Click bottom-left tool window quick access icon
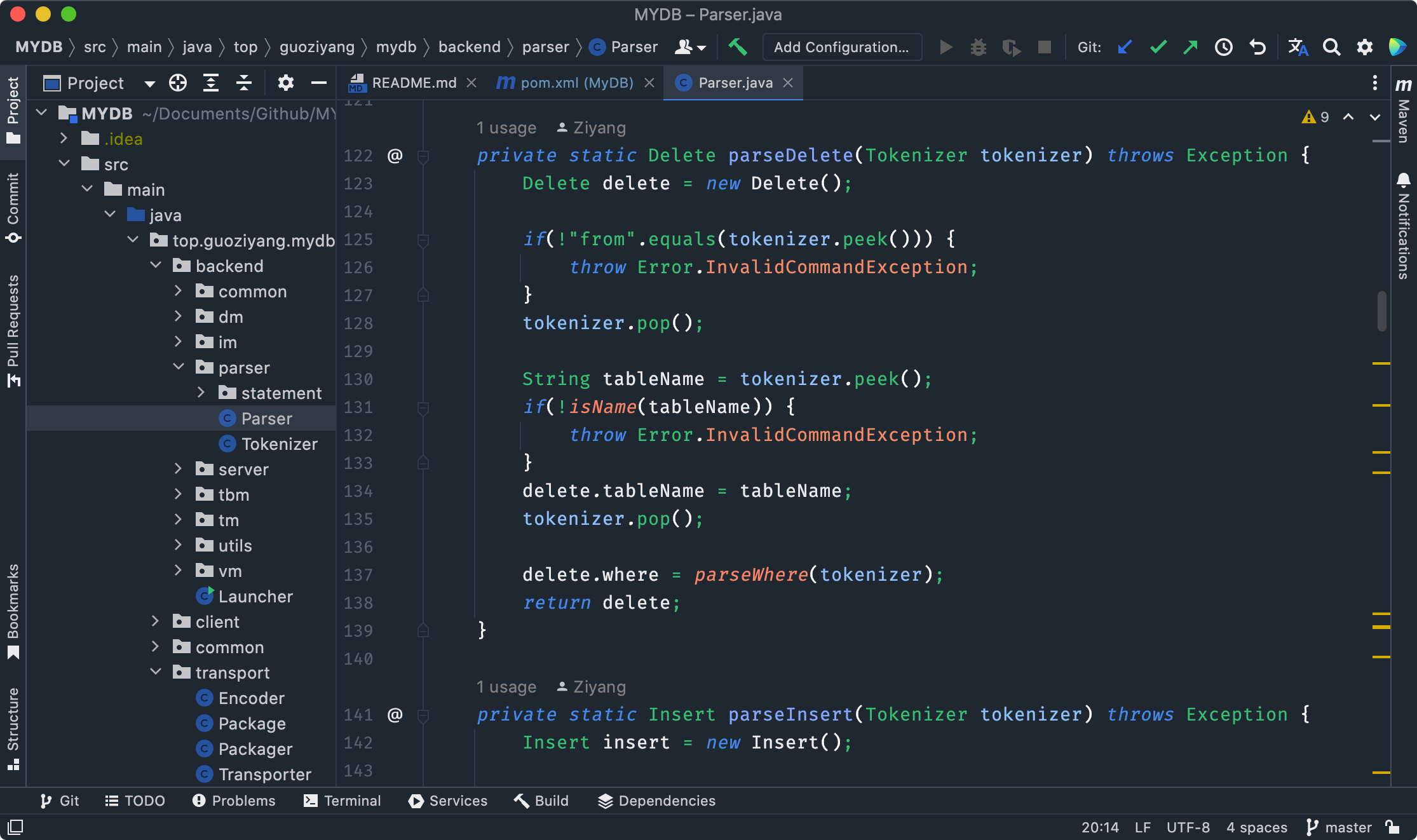Image resolution: width=1417 pixels, height=840 pixels. coord(15,827)
